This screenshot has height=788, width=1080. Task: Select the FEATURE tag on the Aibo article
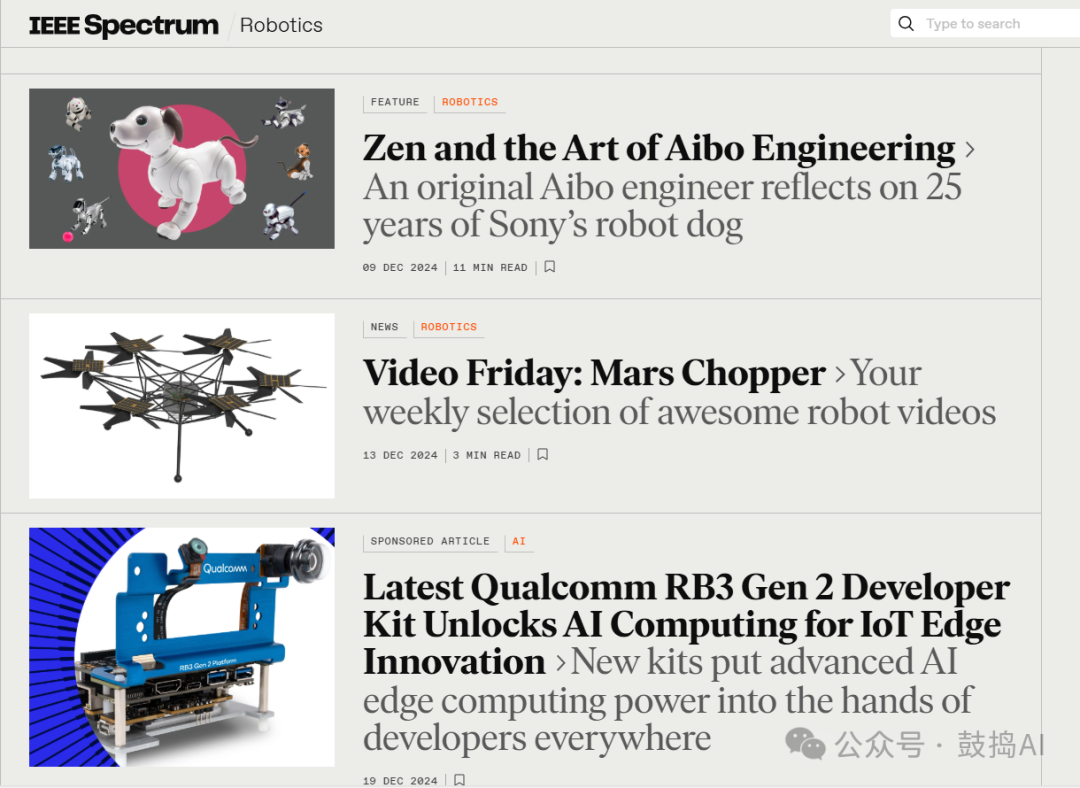coord(395,102)
